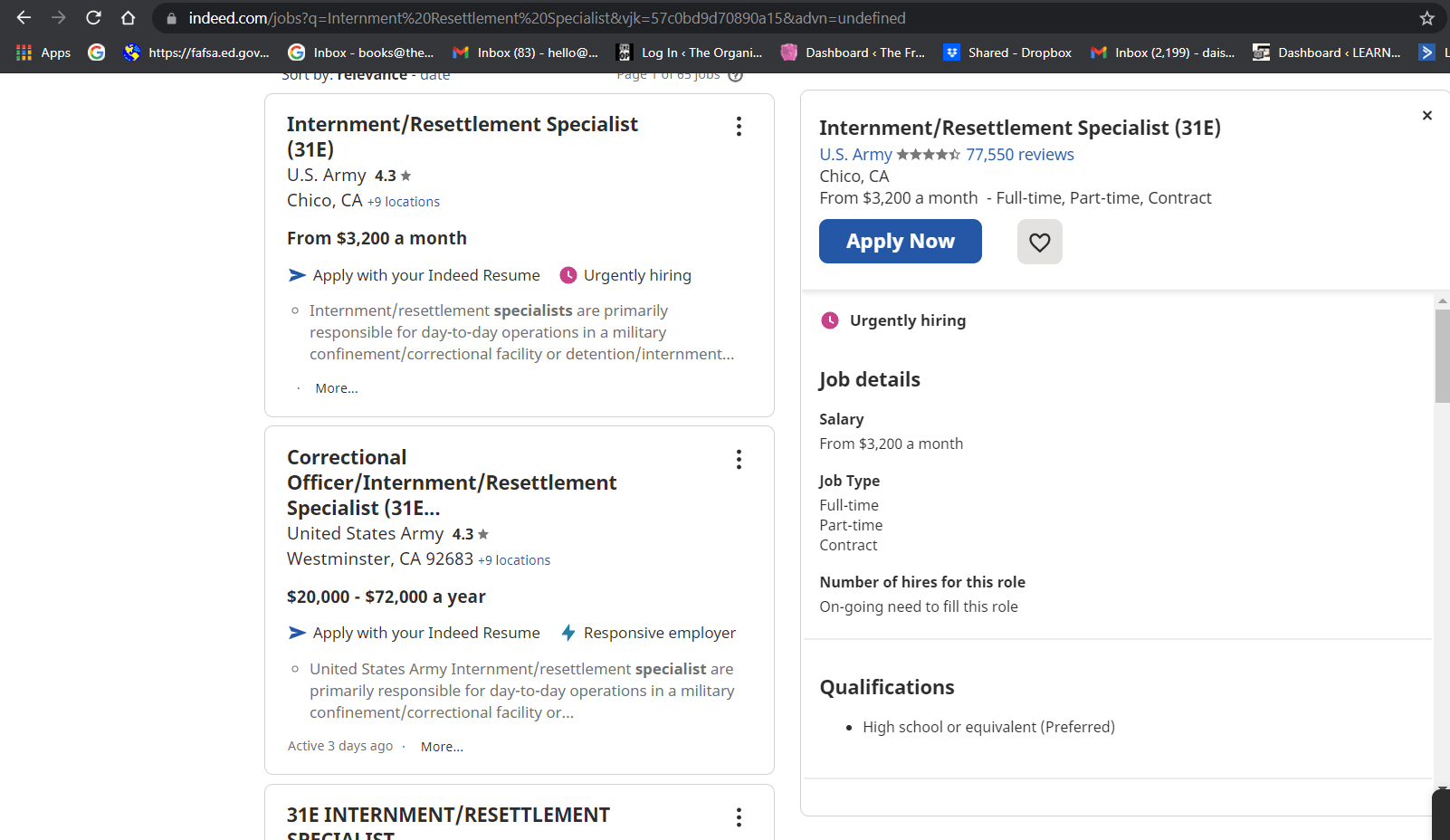
Task: Click the job details panel scrollbar
Action: coord(1442,356)
